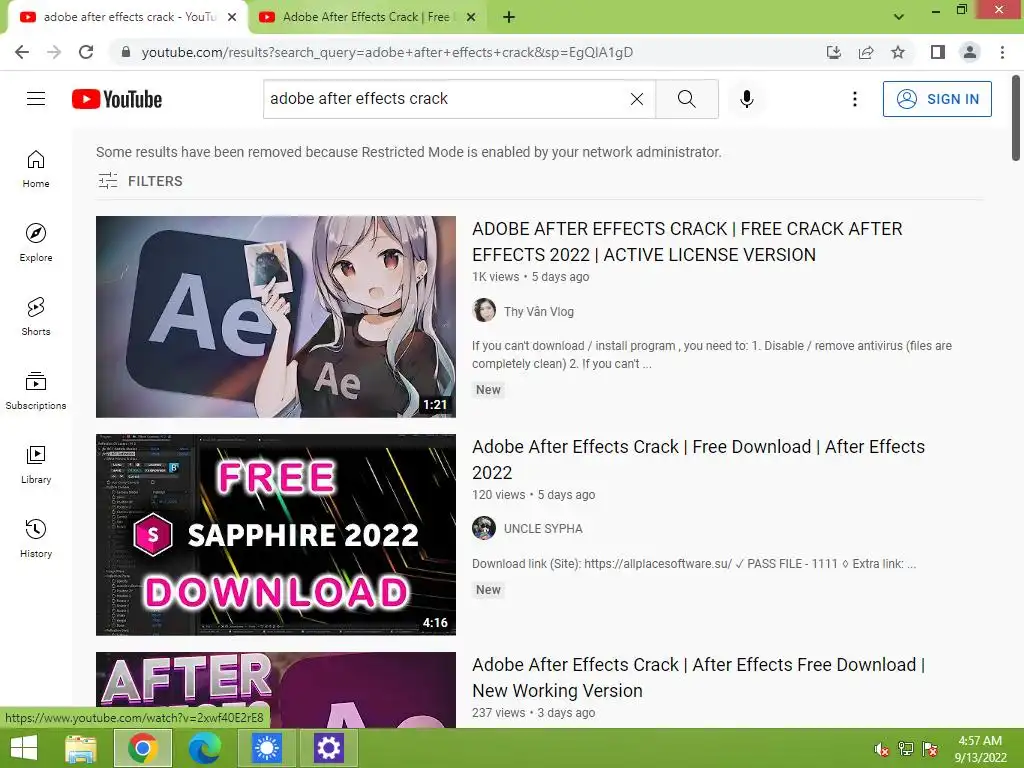Click '120 views • 5 days ago' text
1024x768 pixels.
coord(534,494)
